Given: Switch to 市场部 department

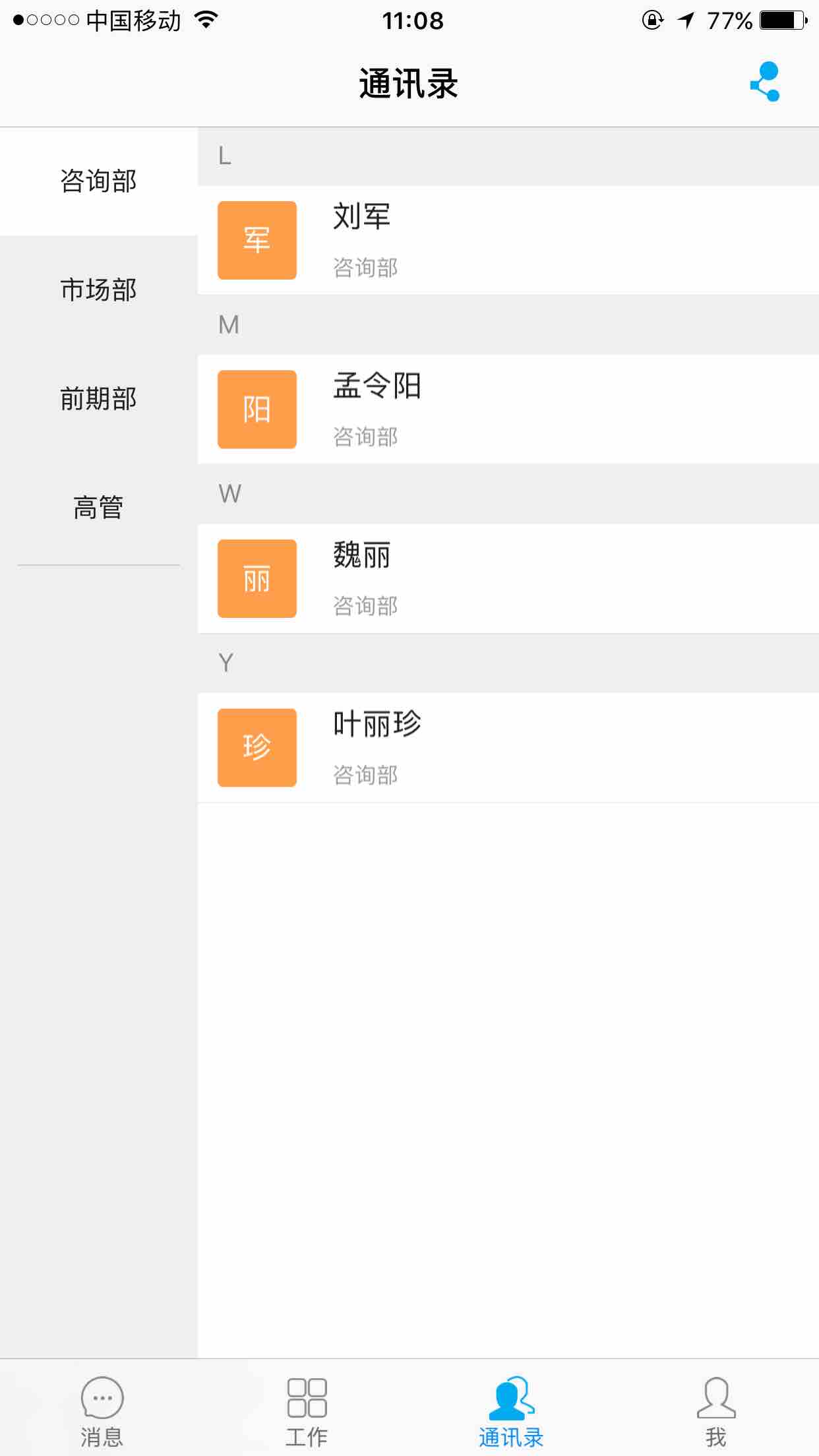Looking at the screenshot, I should tap(99, 290).
